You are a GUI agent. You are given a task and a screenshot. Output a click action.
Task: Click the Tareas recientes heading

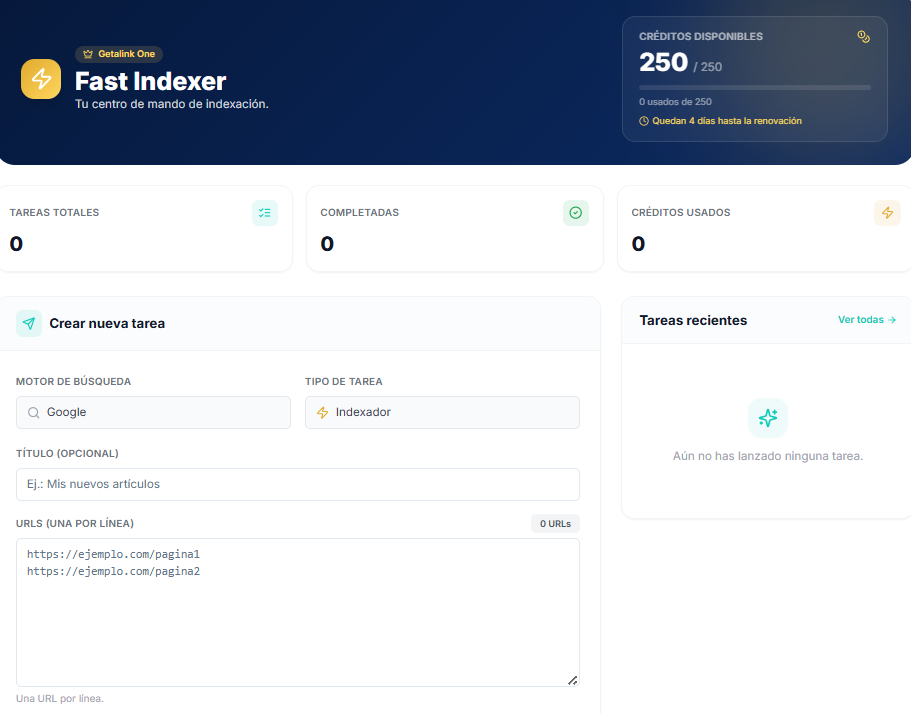click(x=693, y=321)
